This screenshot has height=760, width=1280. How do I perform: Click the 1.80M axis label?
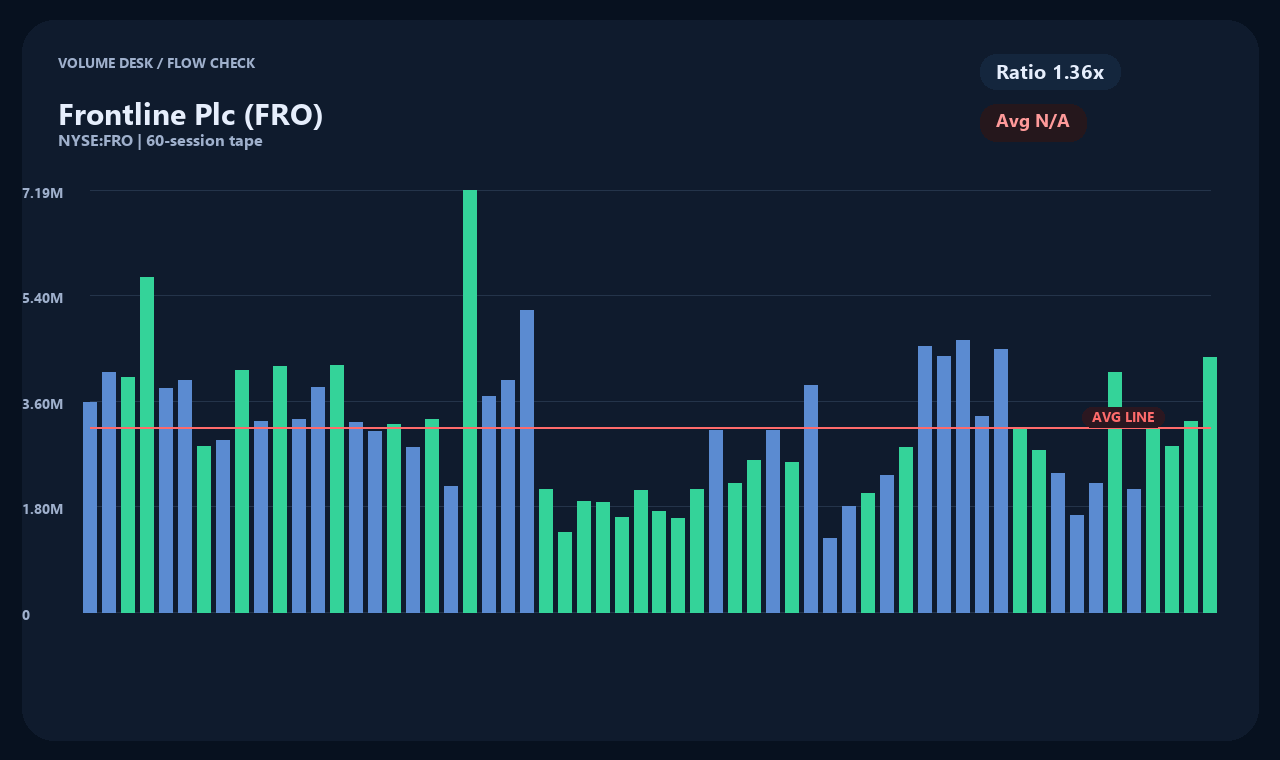(43, 509)
